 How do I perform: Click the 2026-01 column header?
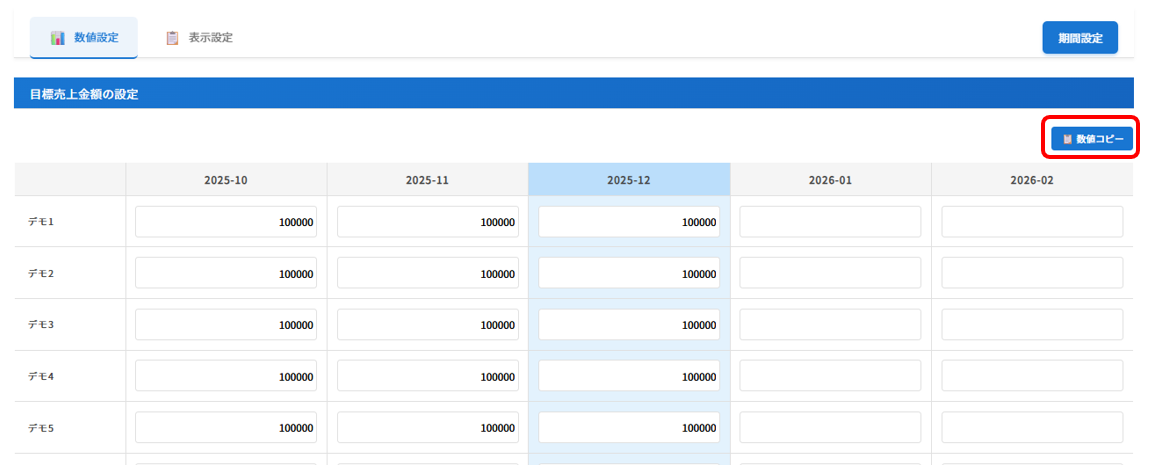click(830, 181)
